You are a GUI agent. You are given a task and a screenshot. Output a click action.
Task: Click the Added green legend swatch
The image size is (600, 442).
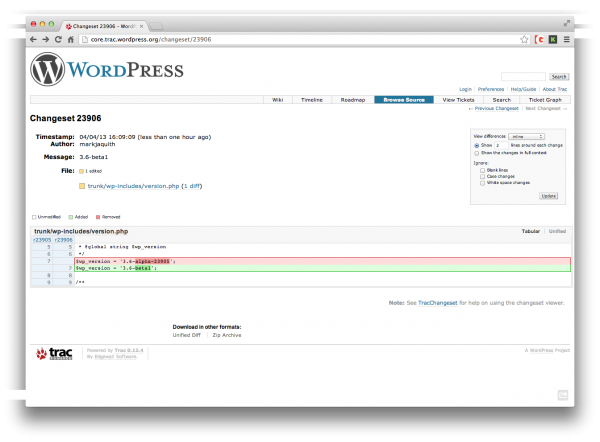(70, 217)
